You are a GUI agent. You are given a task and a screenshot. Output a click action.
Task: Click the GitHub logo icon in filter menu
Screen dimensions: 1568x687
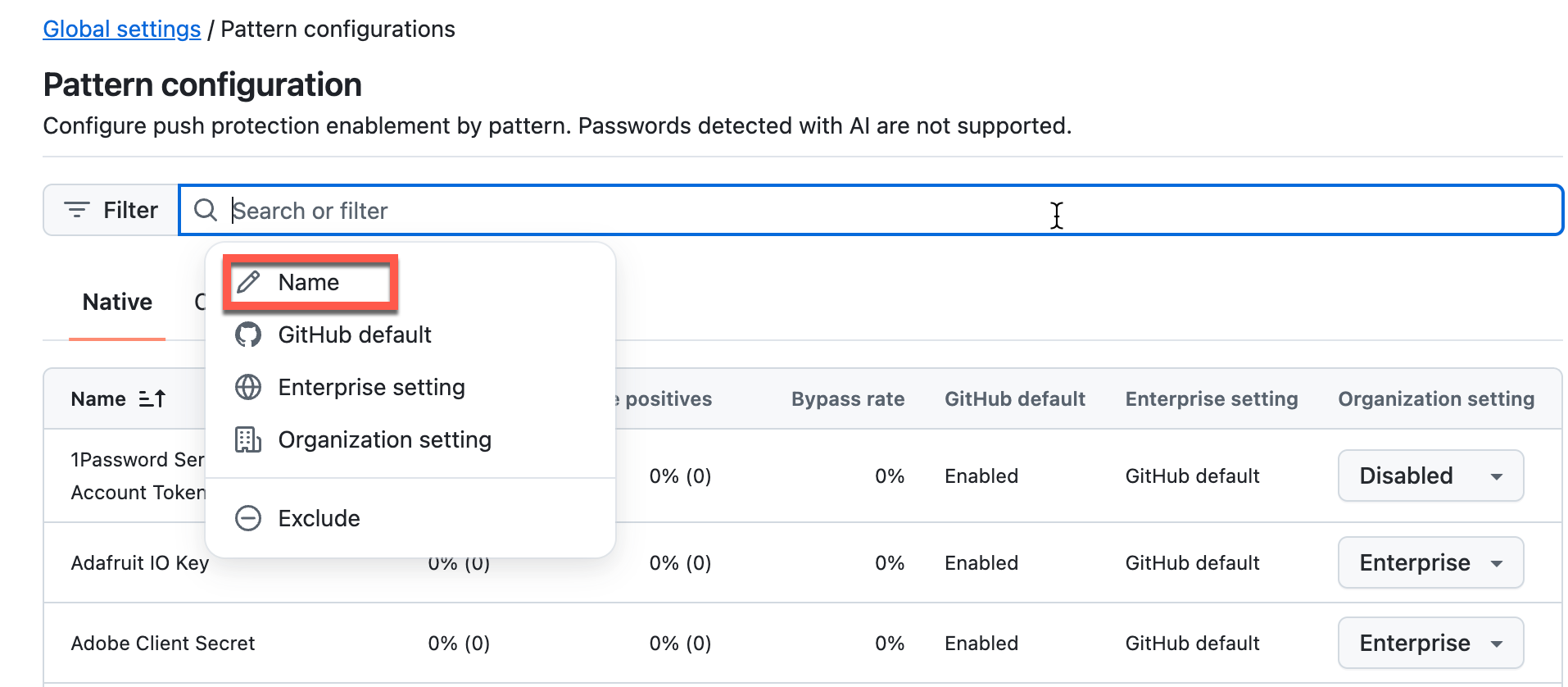click(248, 334)
